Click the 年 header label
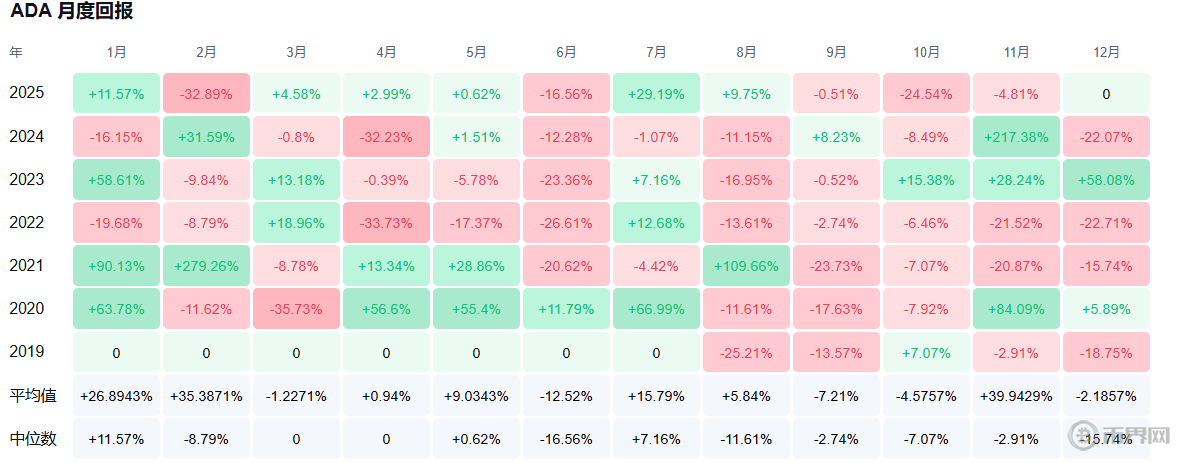This screenshot has height=463, width=1181. 16,52
